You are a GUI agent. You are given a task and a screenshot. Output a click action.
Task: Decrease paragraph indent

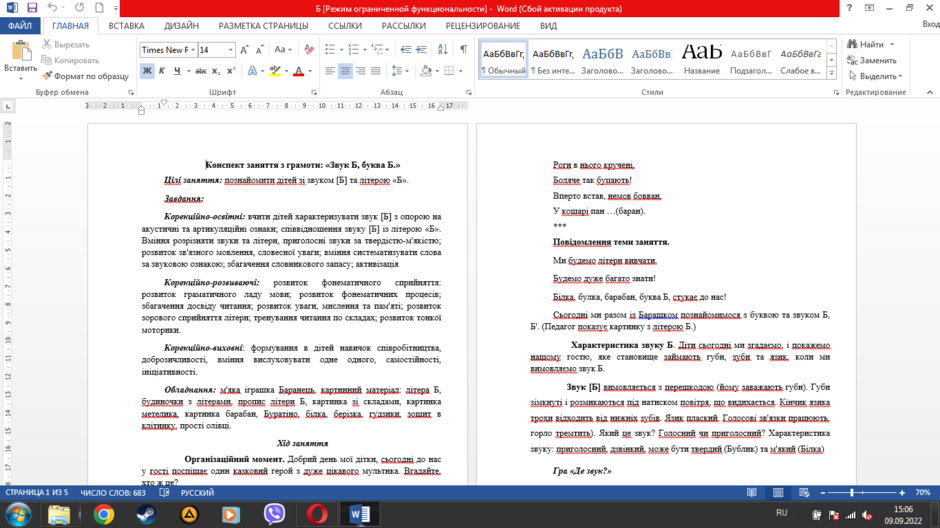tap(406, 50)
